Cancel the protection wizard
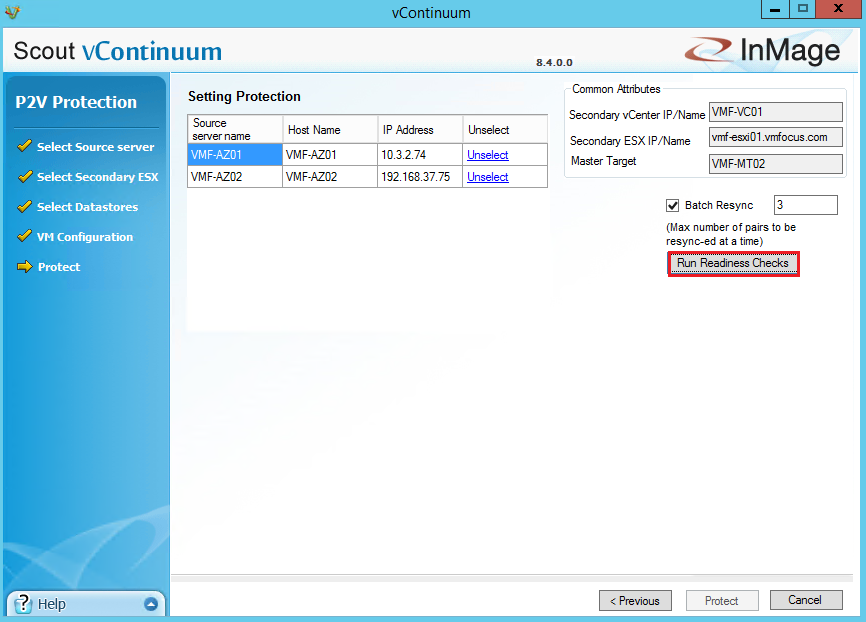866x622 pixels. click(x=805, y=600)
